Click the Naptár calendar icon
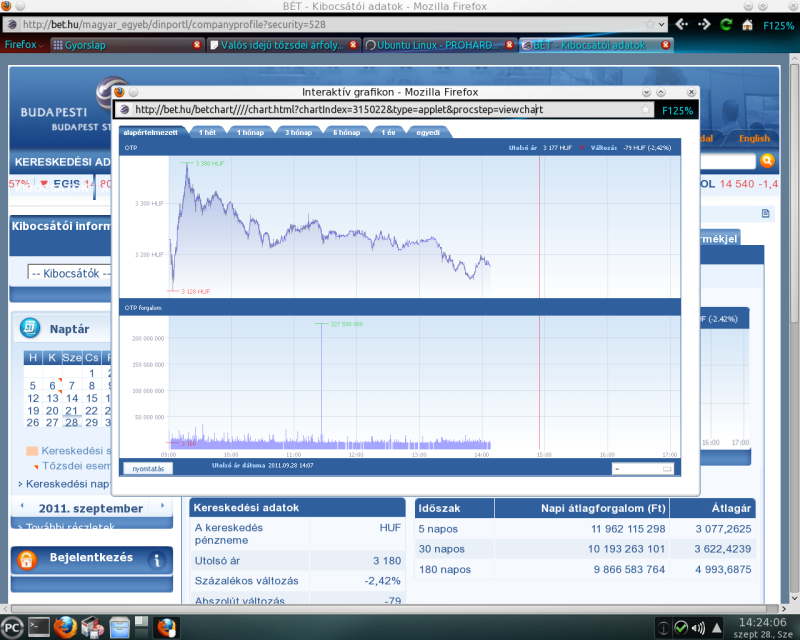The height and width of the screenshot is (640, 800). [30, 328]
